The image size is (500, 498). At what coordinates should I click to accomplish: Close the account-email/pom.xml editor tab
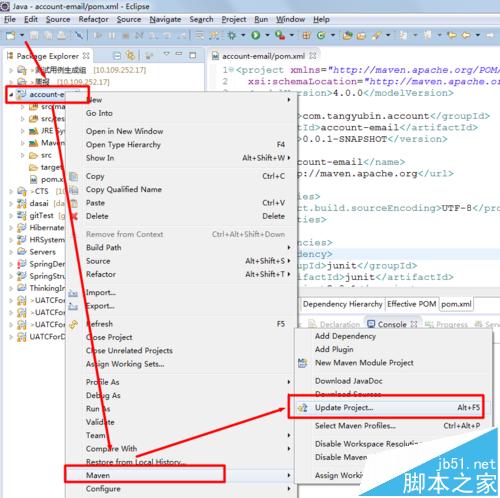[313, 56]
